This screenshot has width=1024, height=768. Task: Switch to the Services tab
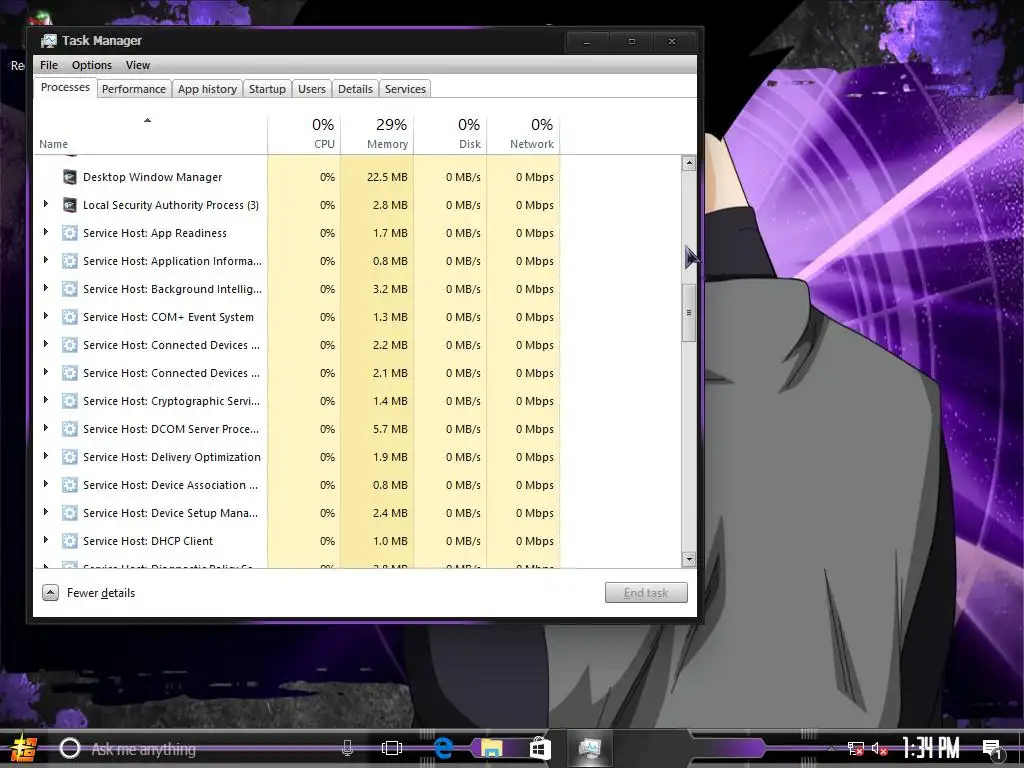click(x=405, y=89)
